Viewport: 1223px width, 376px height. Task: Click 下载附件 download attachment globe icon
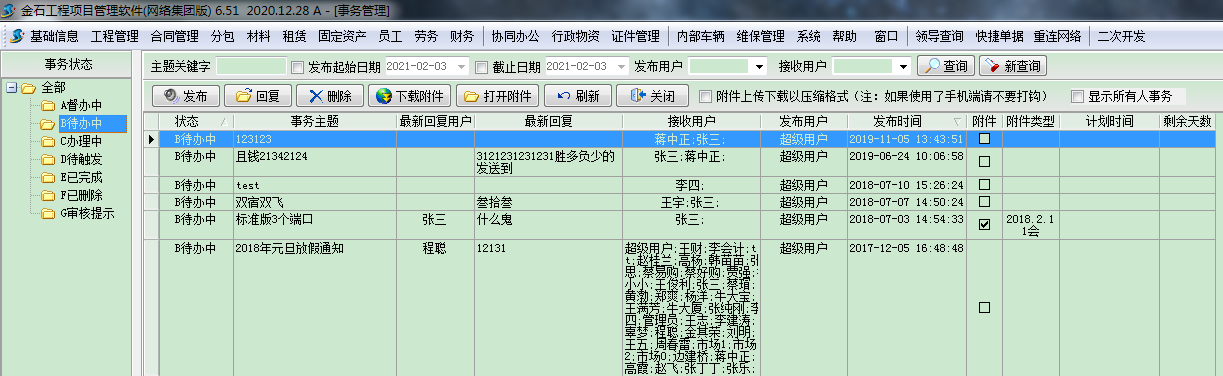pyautogui.click(x=410, y=96)
